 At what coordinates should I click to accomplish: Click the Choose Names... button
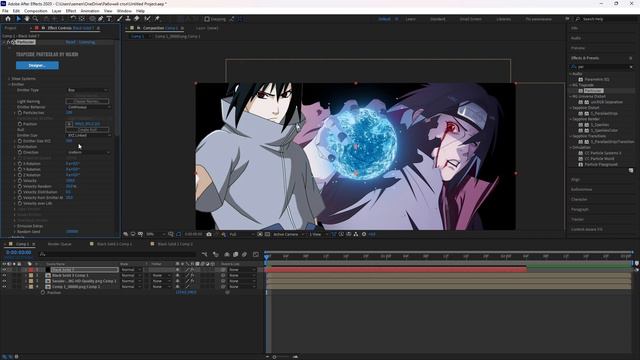[87, 101]
